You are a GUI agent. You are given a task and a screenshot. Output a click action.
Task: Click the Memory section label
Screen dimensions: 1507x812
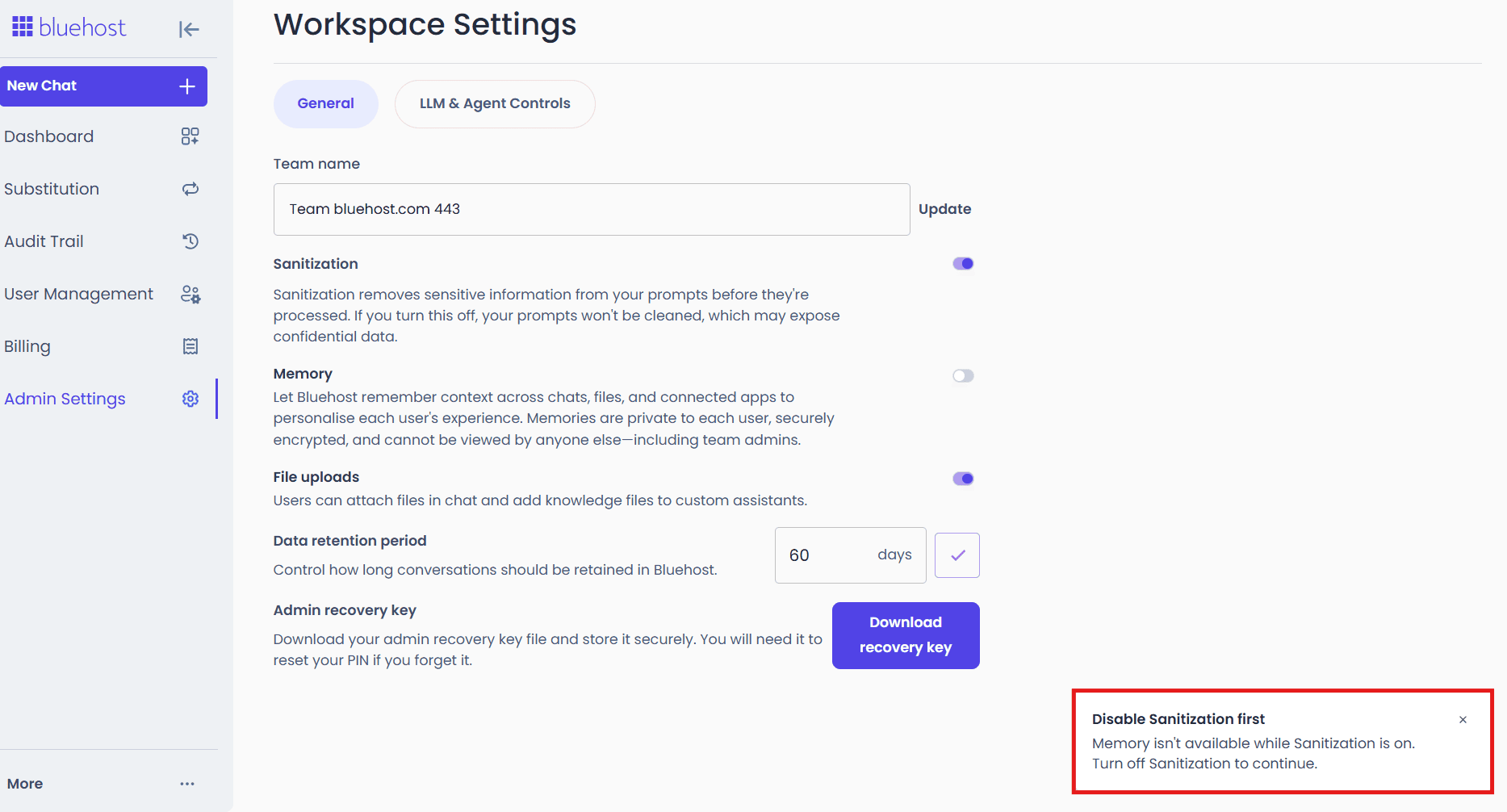point(303,374)
